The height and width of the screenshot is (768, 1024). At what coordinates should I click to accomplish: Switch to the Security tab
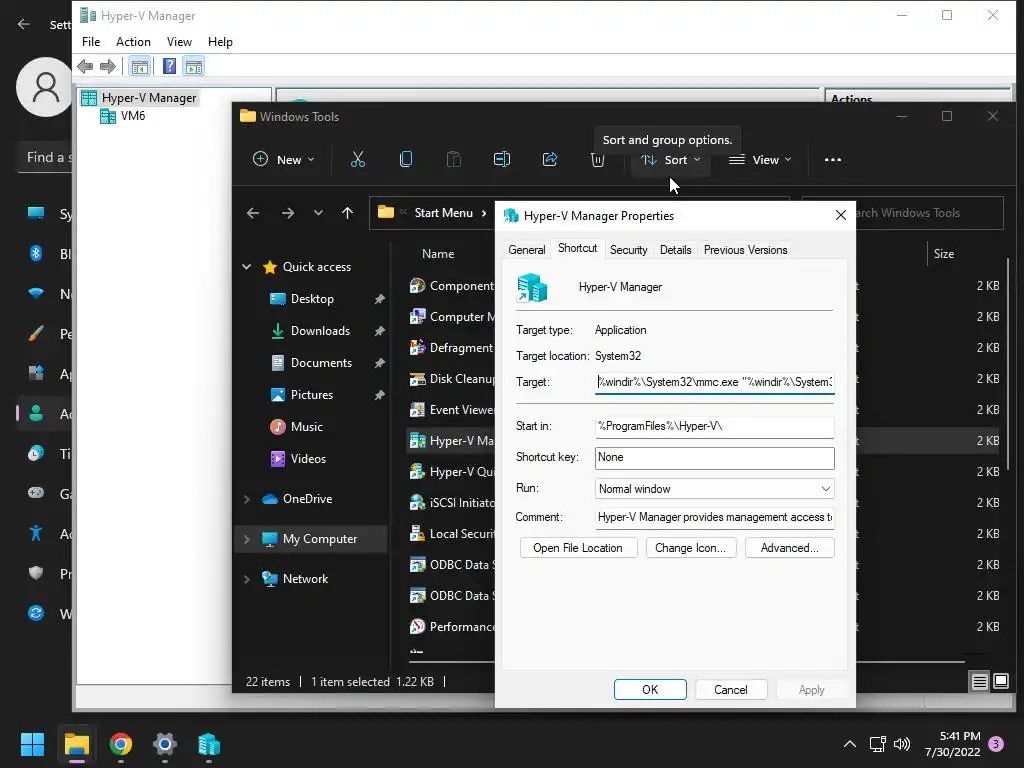click(x=628, y=249)
